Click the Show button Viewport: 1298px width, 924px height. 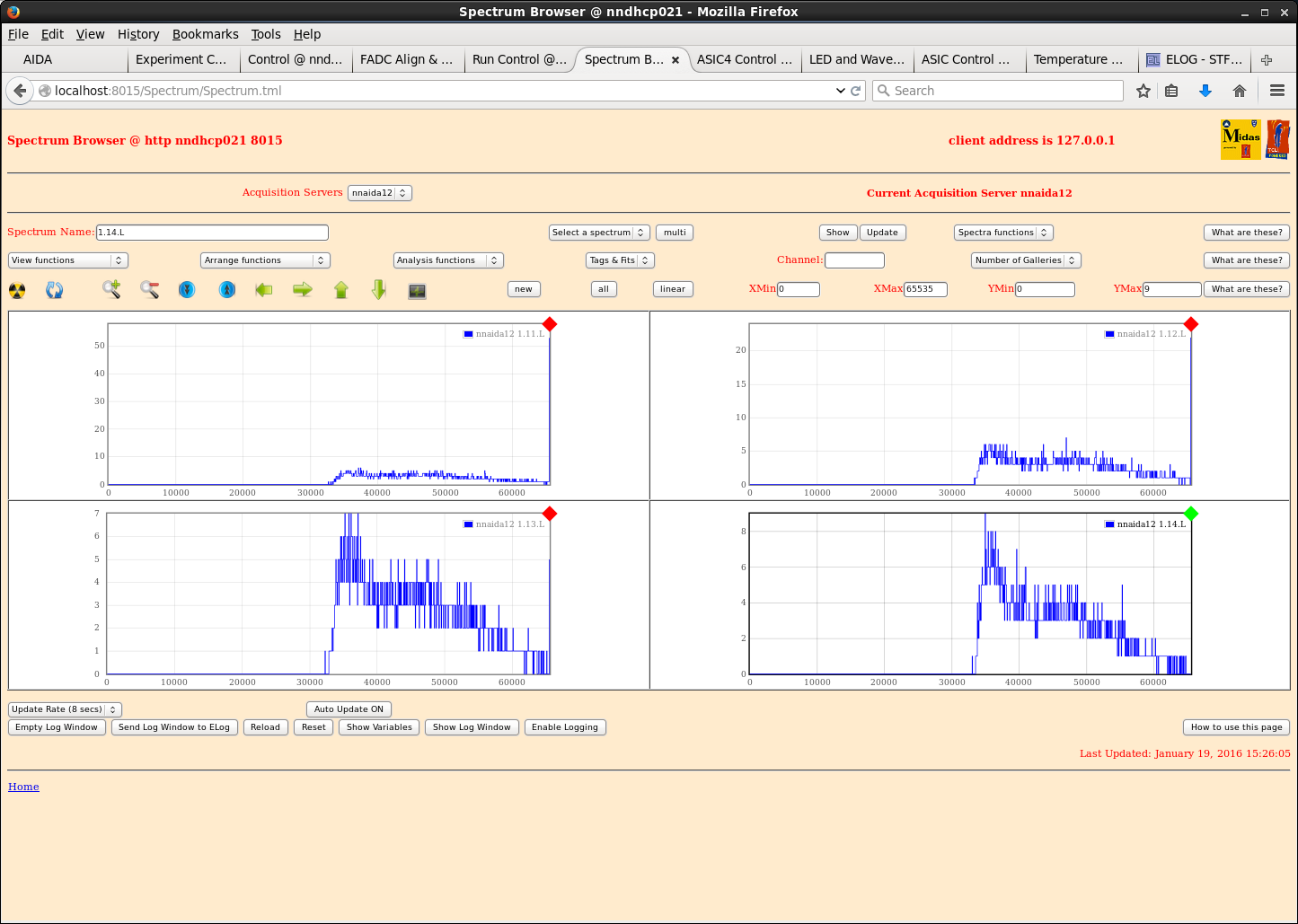pos(838,233)
